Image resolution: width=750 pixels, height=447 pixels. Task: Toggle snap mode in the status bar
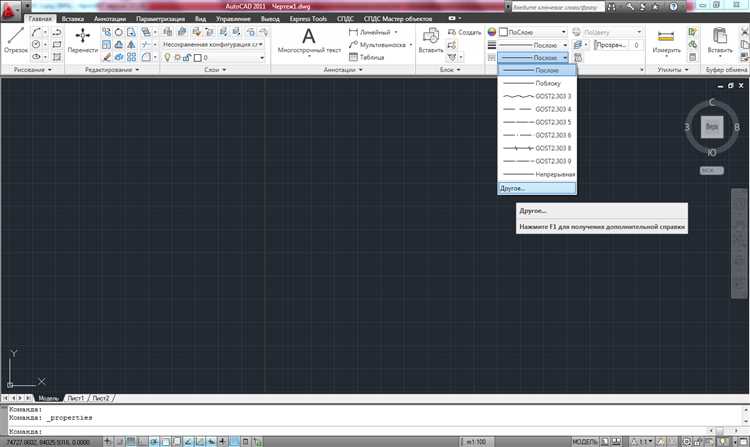(x=120, y=442)
